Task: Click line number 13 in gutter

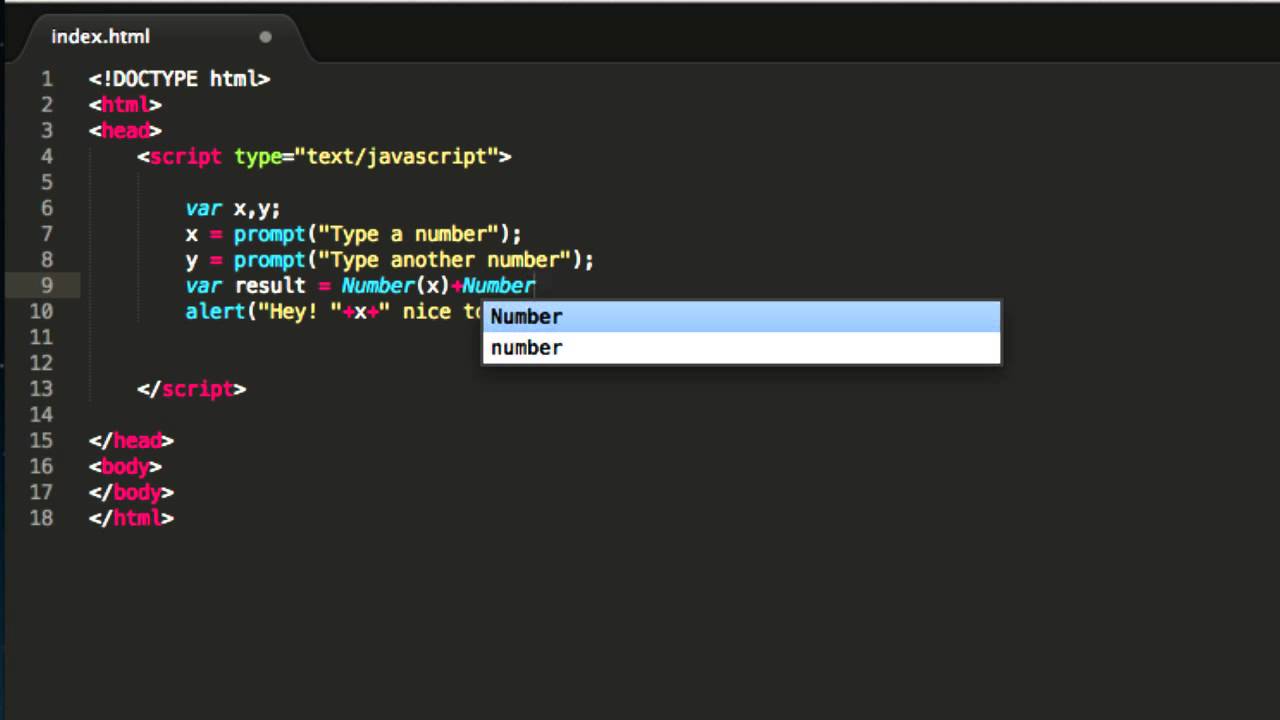Action: [41, 389]
